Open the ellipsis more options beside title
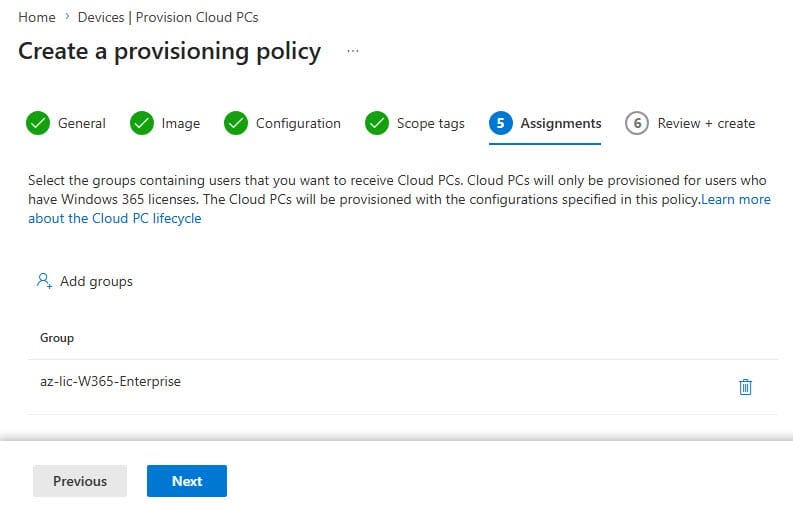793x505 pixels. (353, 51)
